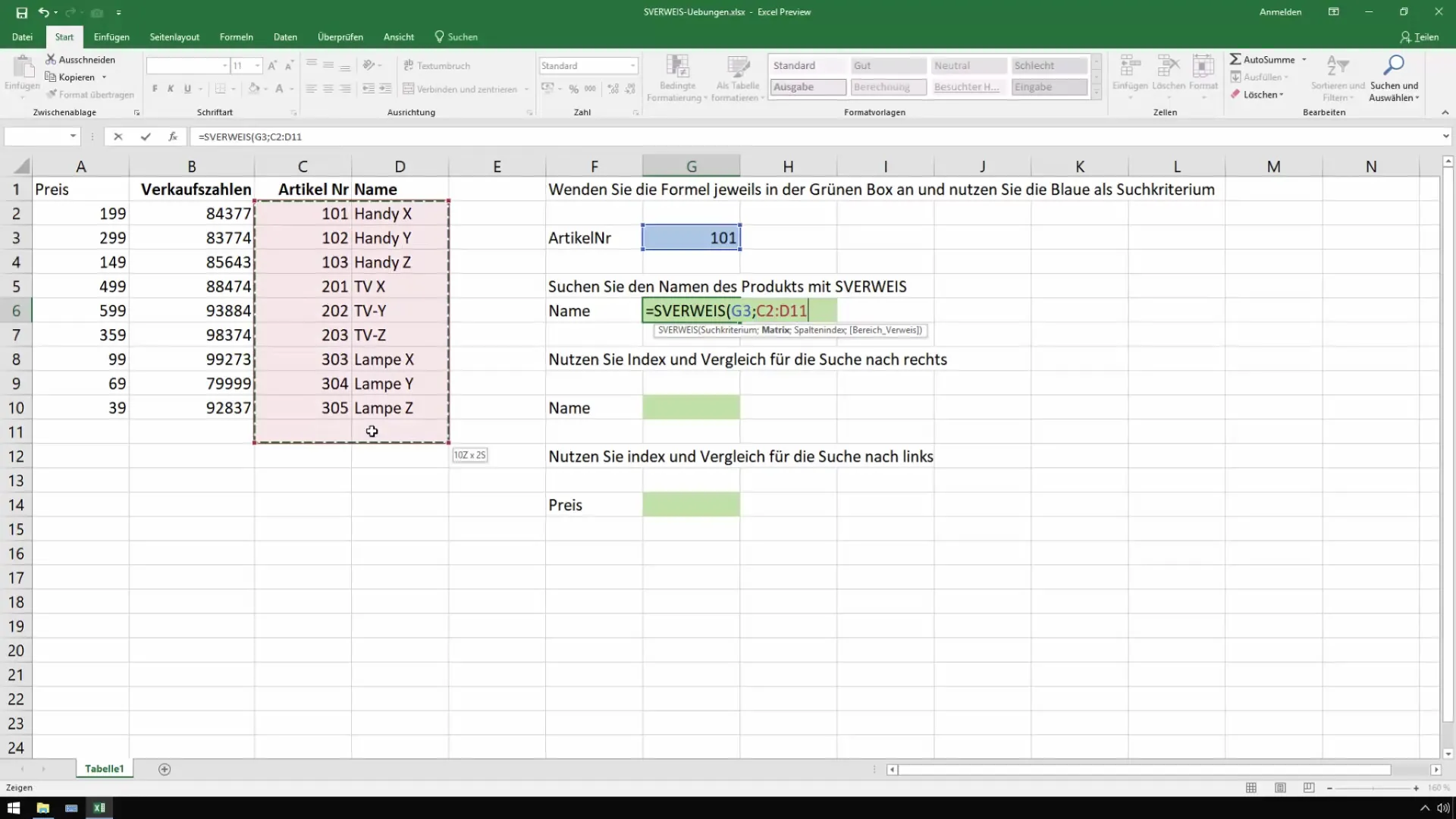Click Format übertragen paintbrush
This screenshot has height=819, width=1456.
pos(89,94)
